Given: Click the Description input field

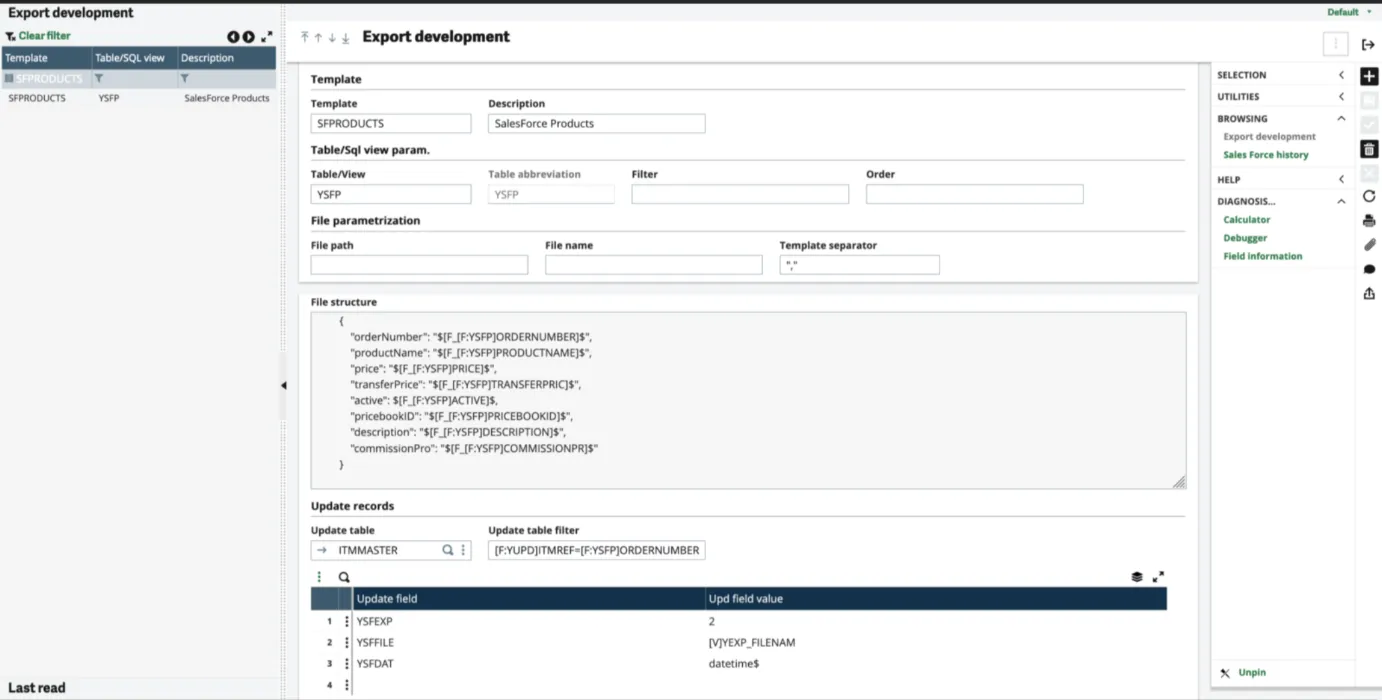Looking at the screenshot, I should pyautogui.click(x=597, y=124).
